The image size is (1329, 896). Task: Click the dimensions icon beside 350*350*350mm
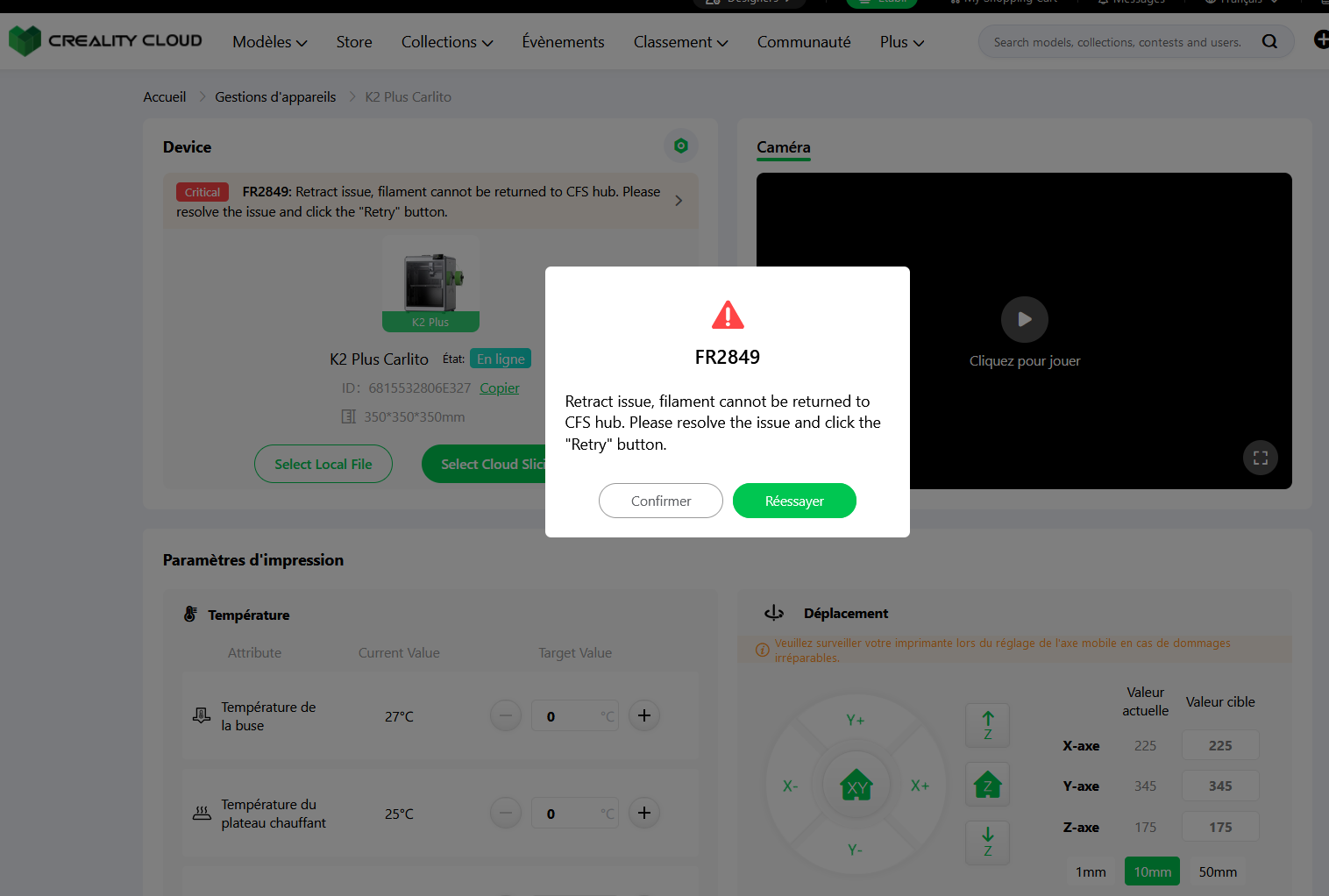(348, 416)
